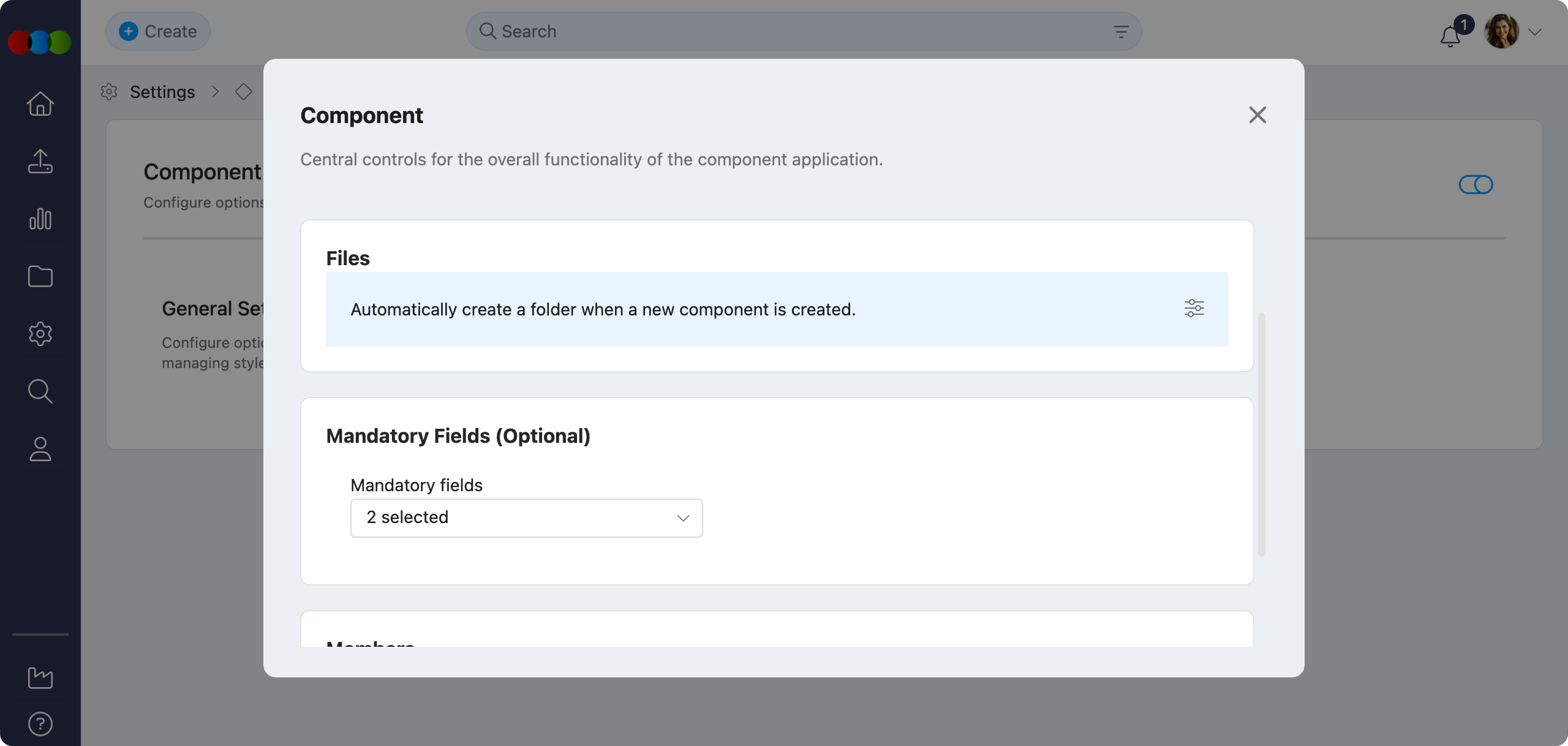The width and height of the screenshot is (1568, 746).
Task: Open the folder icon in sidebar
Action: [40, 276]
